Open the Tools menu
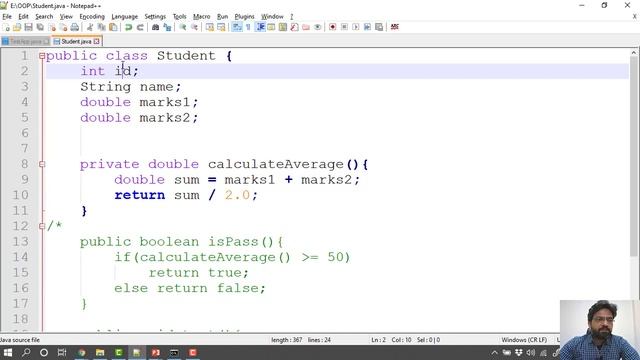Screen dimensions: 640x360 pyautogui.click(x=180, y=16)
